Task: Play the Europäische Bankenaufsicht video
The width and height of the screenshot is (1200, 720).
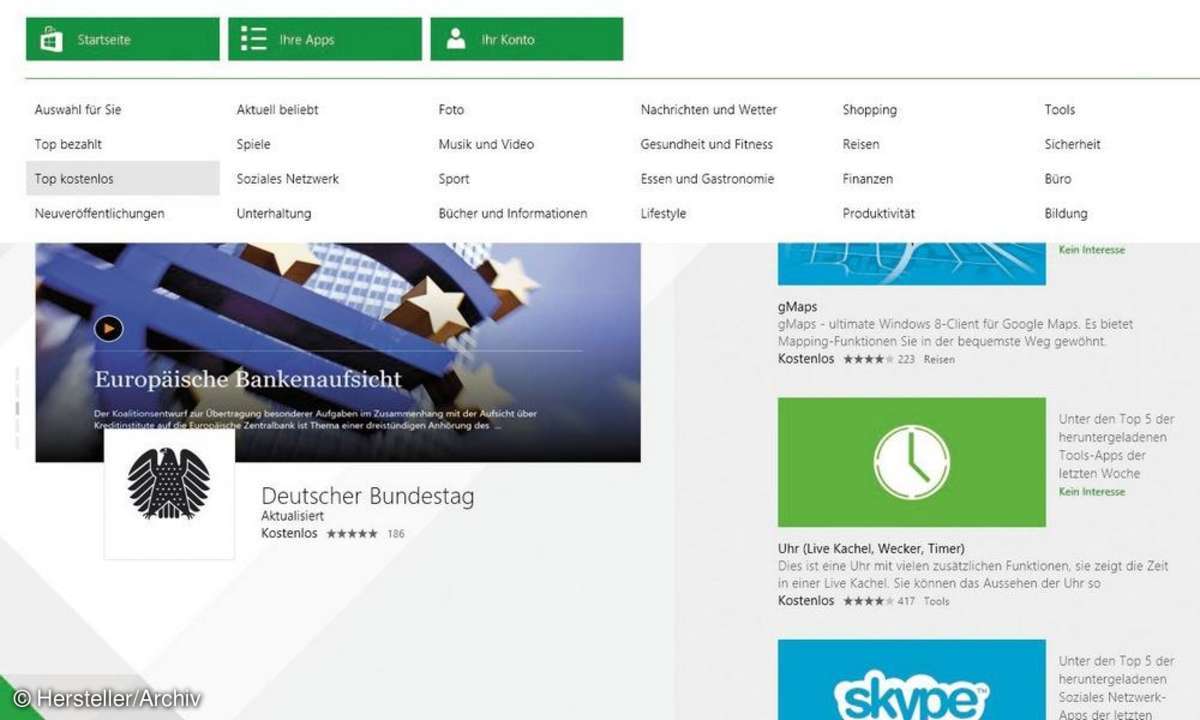Action: coord(108,327)
